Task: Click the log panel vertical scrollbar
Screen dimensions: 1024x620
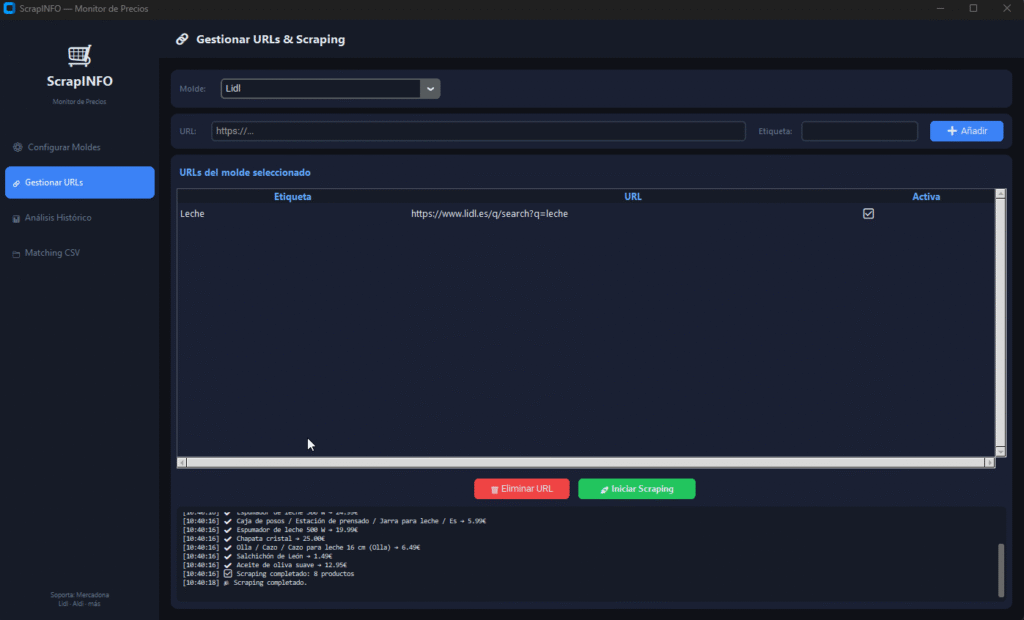Action: click(1000, 569)
